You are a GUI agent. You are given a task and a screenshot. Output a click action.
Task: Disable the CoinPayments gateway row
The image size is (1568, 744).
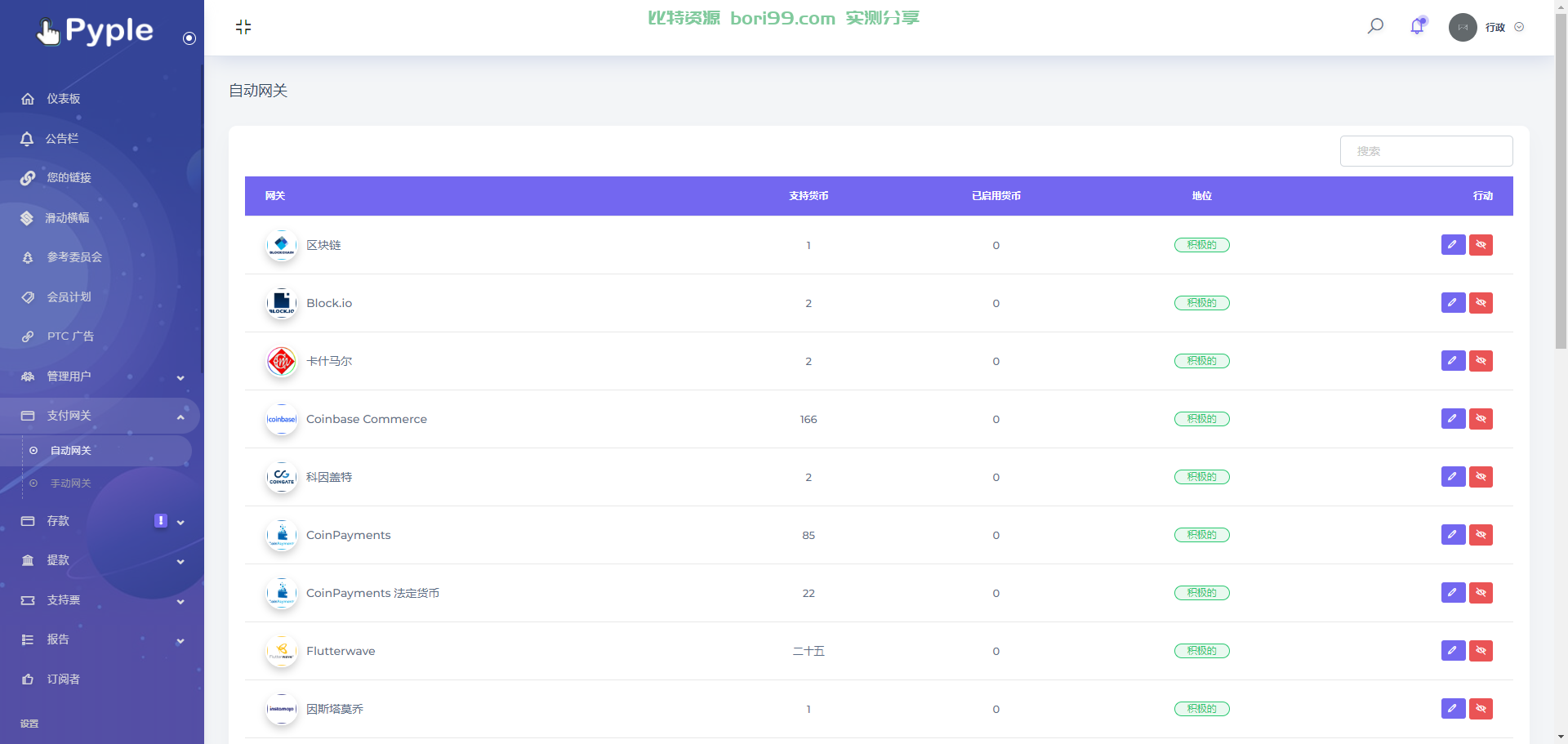(x=1481, y=535)
